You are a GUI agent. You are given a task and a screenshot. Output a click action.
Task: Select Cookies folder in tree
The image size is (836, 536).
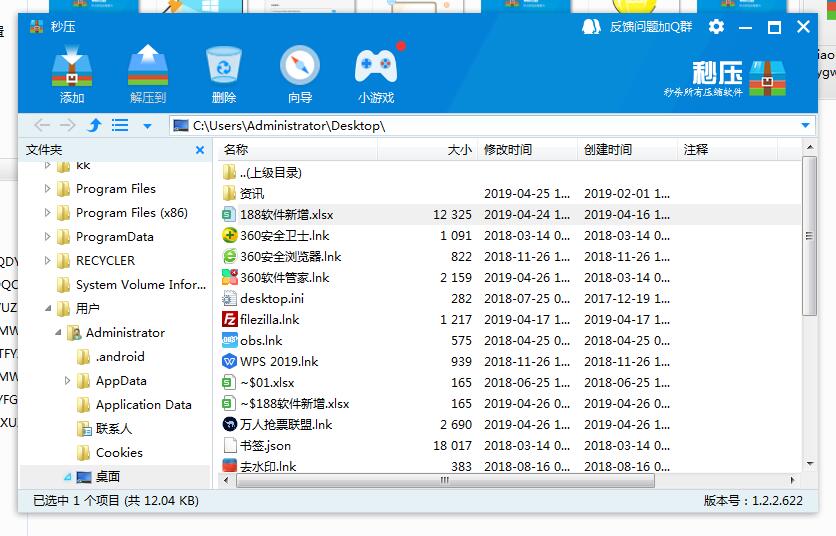(x=109, y=453)
